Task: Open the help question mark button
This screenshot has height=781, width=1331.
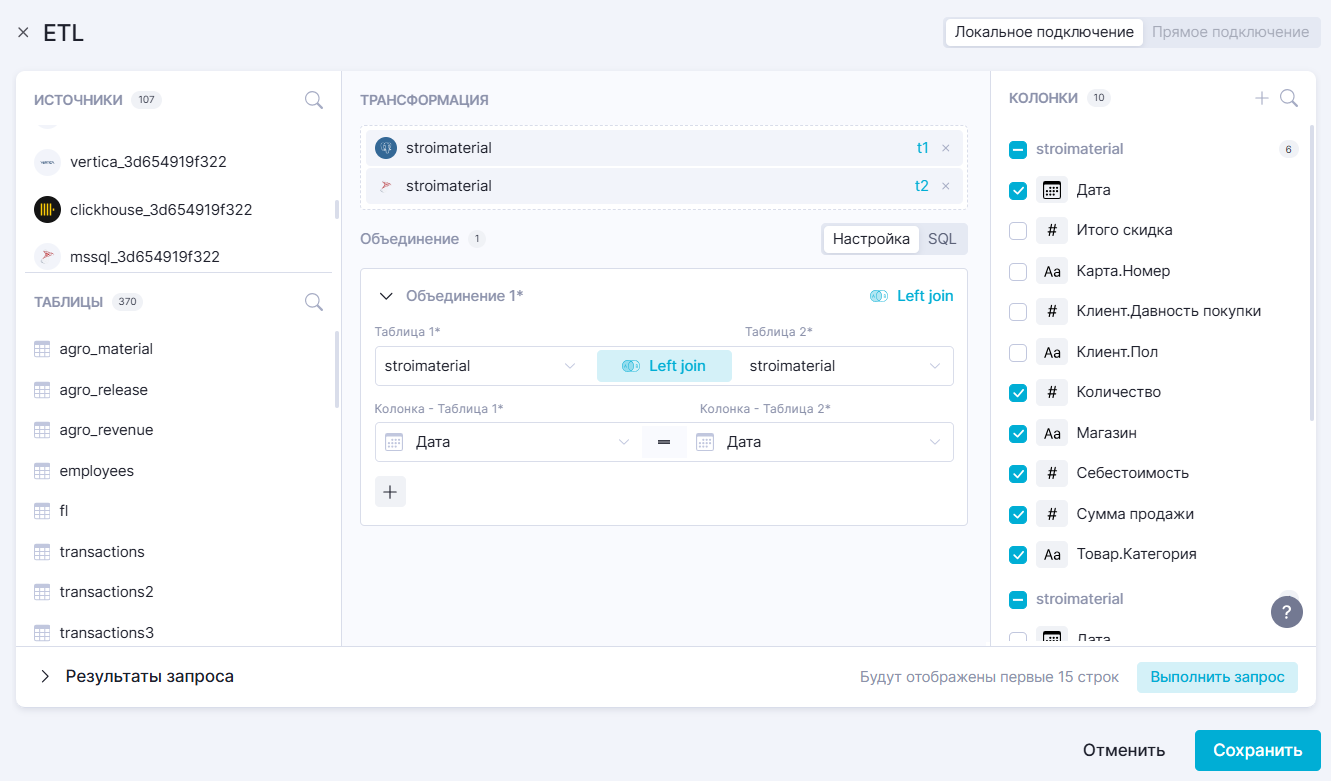Action: (1286, 612)
